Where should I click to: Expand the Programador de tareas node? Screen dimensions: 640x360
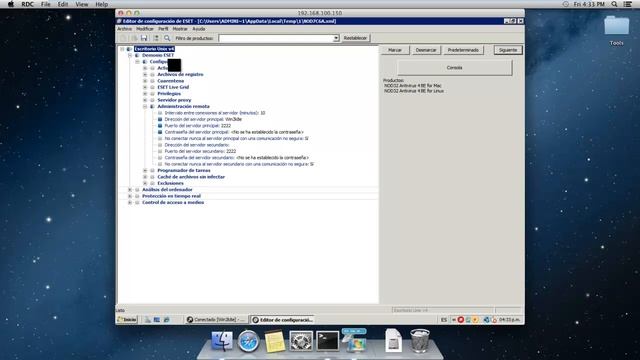point(145,170)
